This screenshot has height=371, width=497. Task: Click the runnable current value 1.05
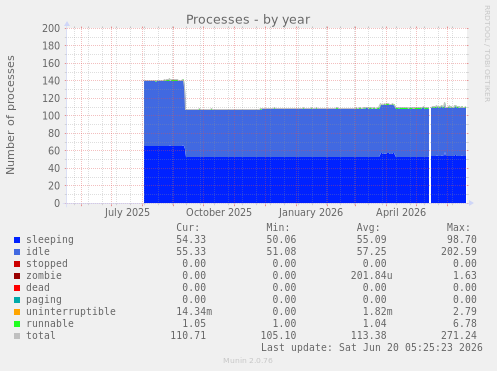194,323
